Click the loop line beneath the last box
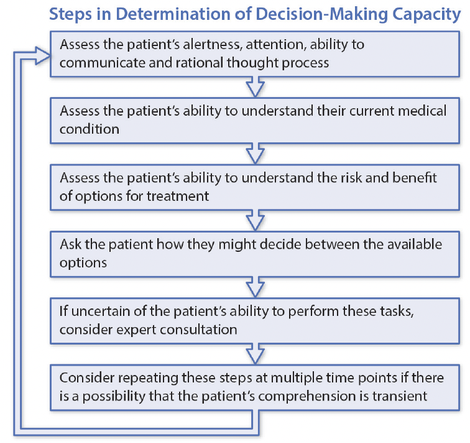Image resolution: width=470 pixels, height=443 pixels. (x=137, y=432)
